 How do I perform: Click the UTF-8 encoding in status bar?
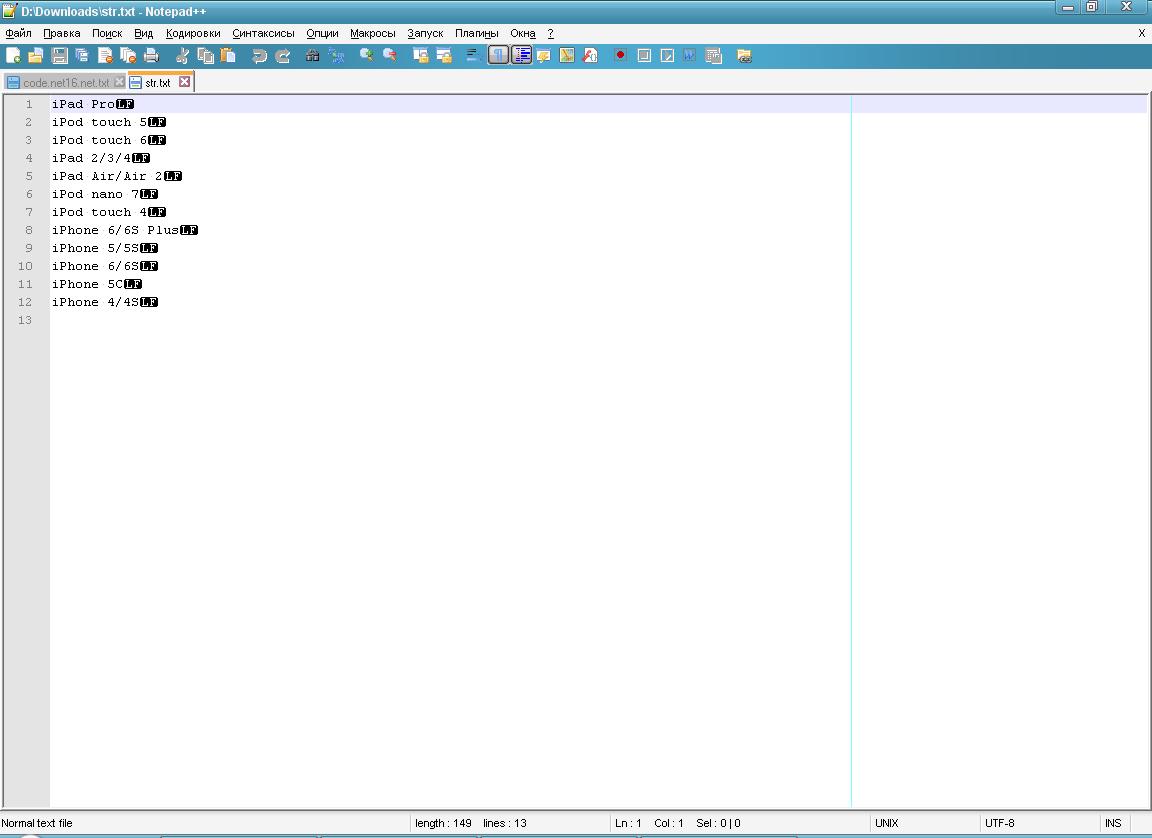(x=999, y=823)
